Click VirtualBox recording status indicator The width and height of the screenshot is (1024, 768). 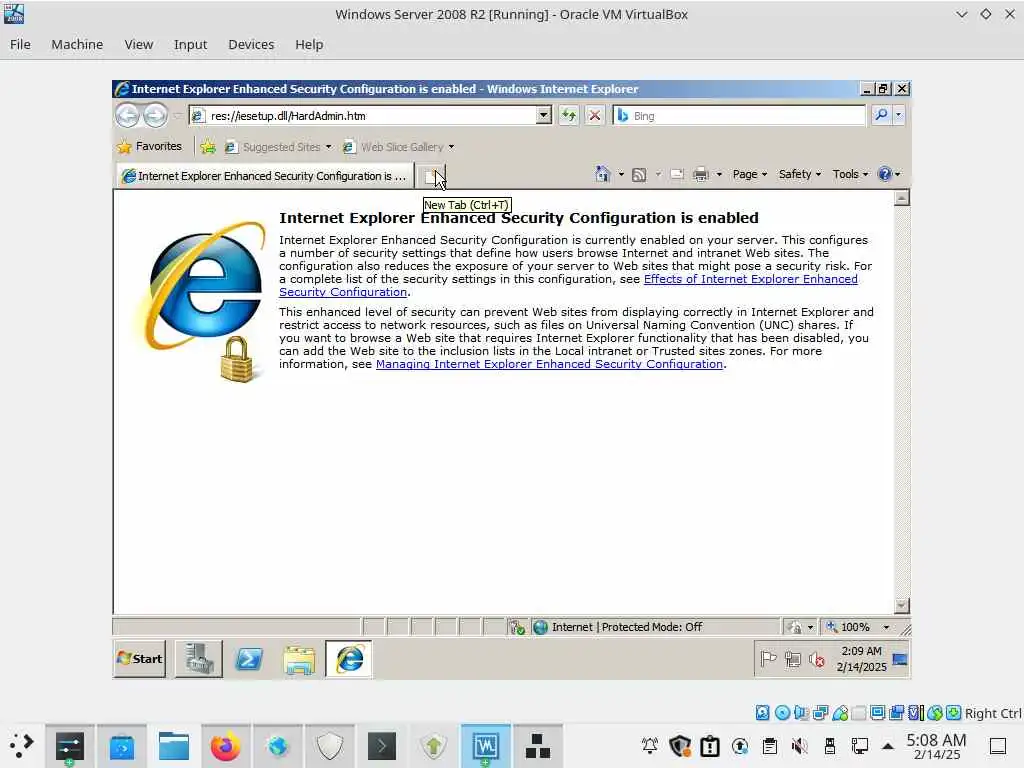[x=897, y=712]
